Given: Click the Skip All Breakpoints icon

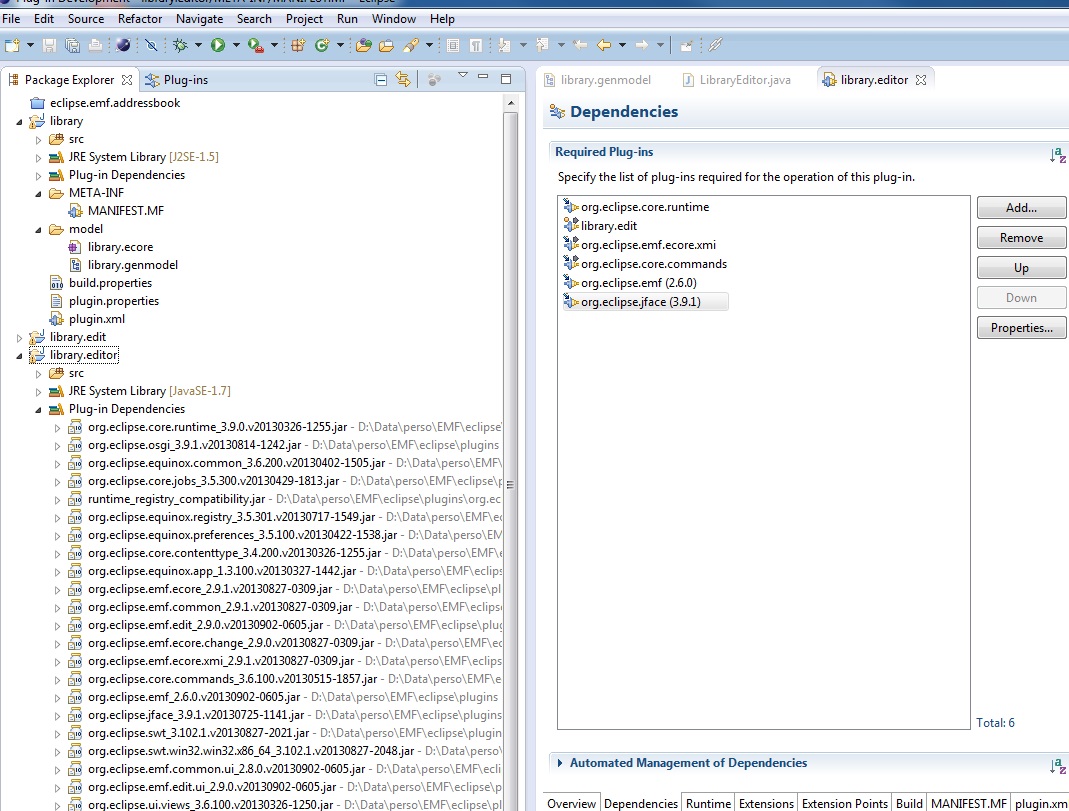Looking at the screenshot, I should point(151,46).
